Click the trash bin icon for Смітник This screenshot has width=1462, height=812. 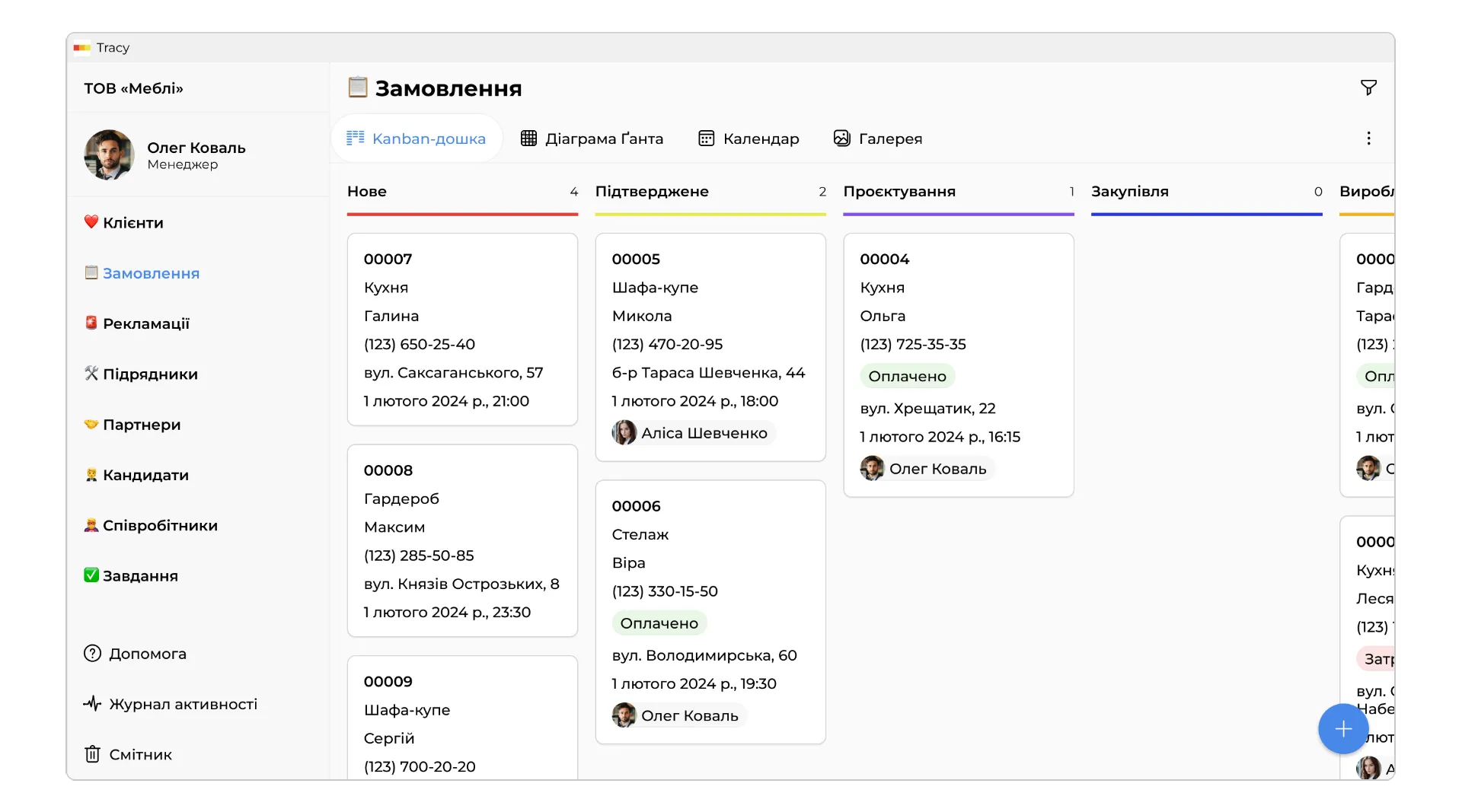[92, 754]
